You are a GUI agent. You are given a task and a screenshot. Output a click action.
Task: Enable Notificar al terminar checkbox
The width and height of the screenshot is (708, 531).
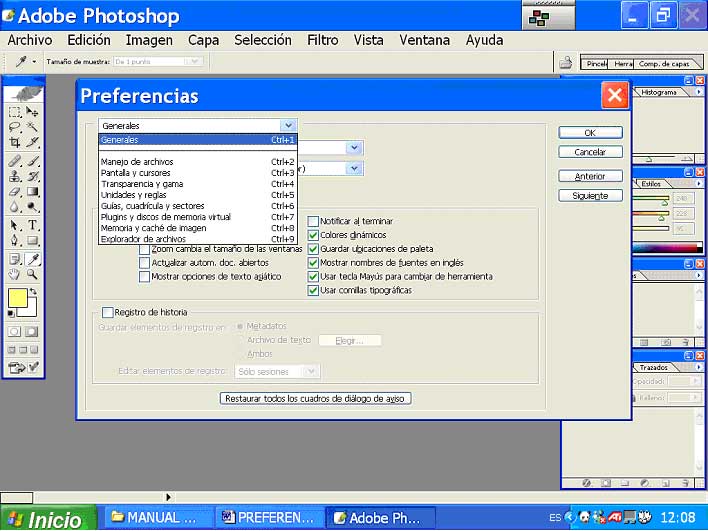313,221
